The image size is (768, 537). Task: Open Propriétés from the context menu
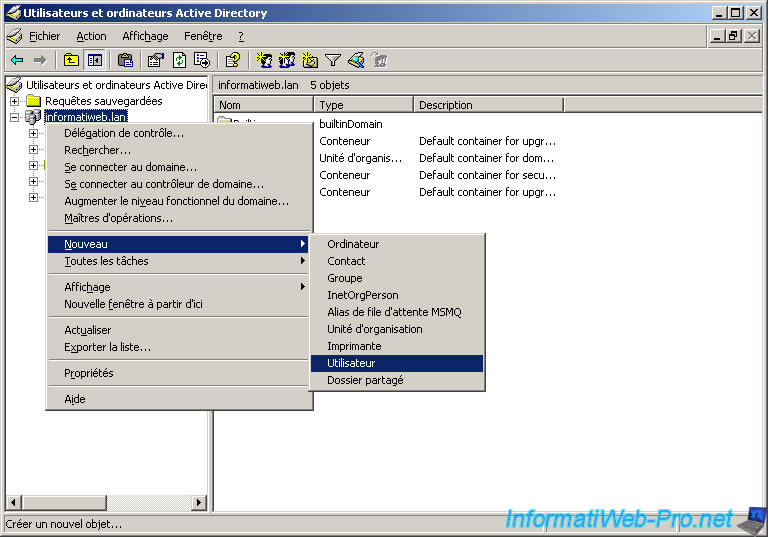click(178, 373)
